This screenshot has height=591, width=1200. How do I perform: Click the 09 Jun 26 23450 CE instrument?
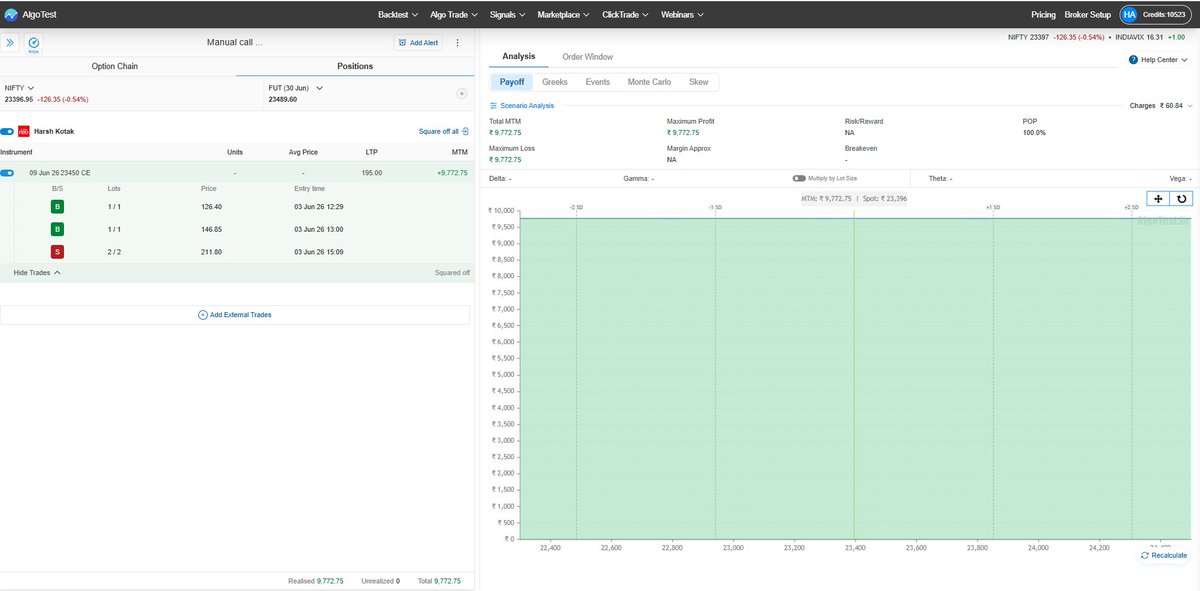60,173
